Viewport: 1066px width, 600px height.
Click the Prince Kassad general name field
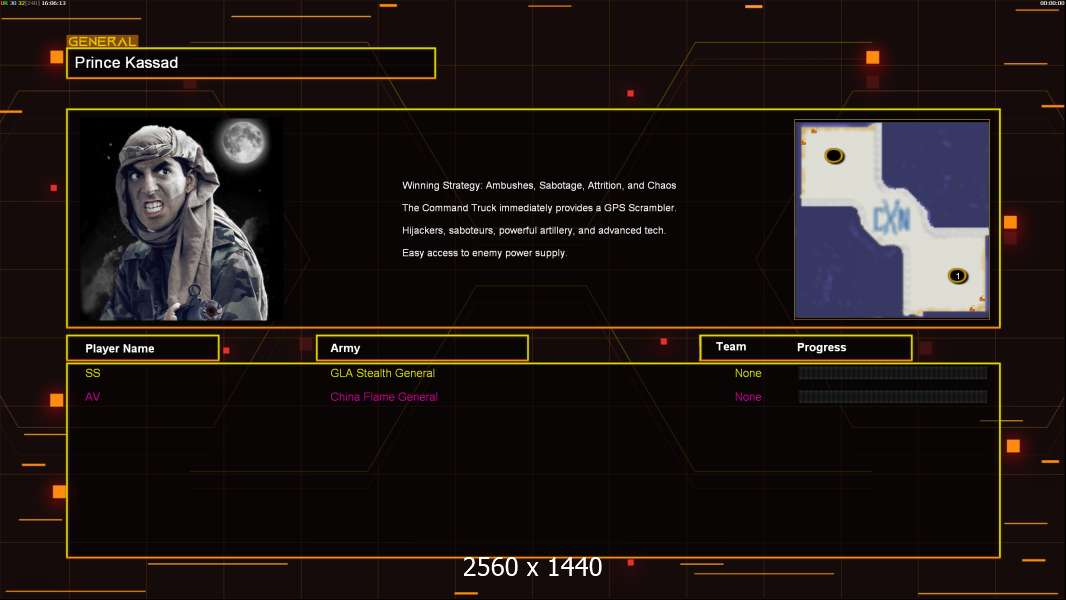point(251,63)
